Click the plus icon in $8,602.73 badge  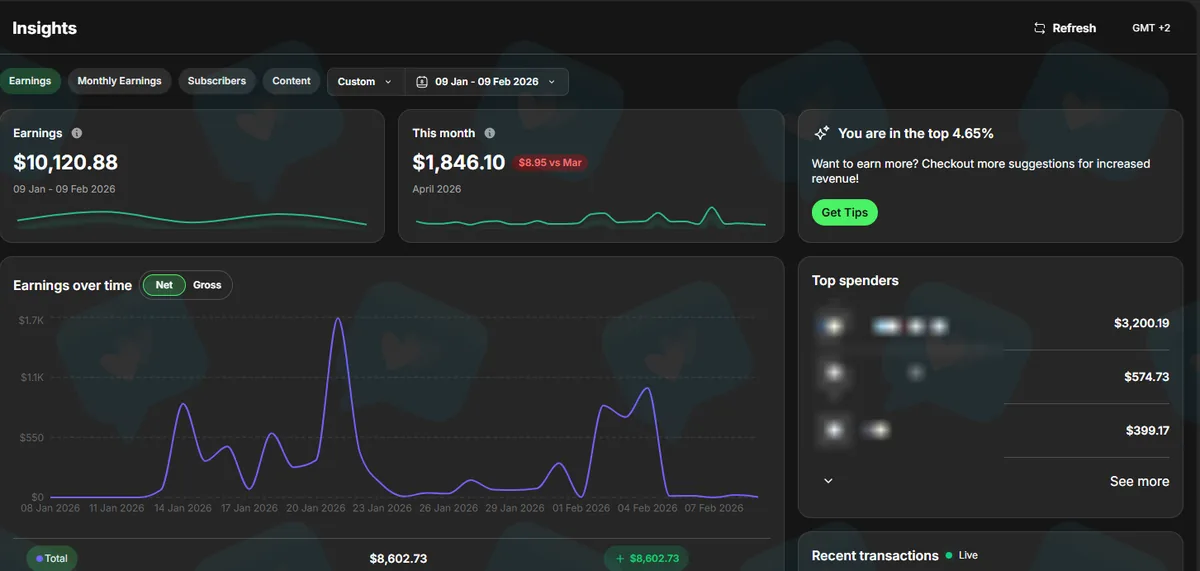(x=620, y=559)
